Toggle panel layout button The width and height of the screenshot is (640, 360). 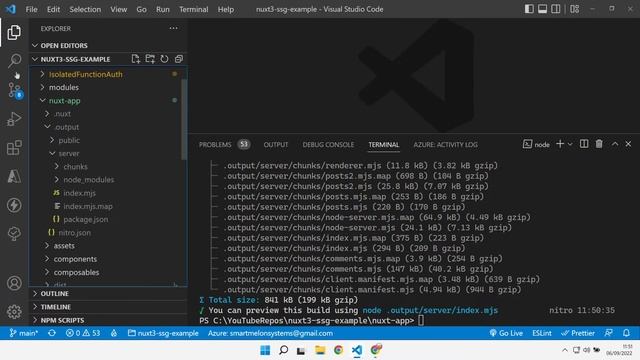542,9
